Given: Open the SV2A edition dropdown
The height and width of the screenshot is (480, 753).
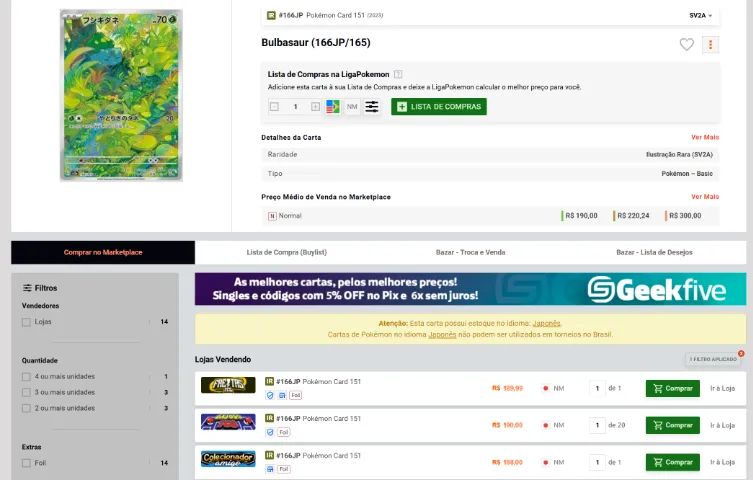Looking at the screenshot, I should coord(701,15).
